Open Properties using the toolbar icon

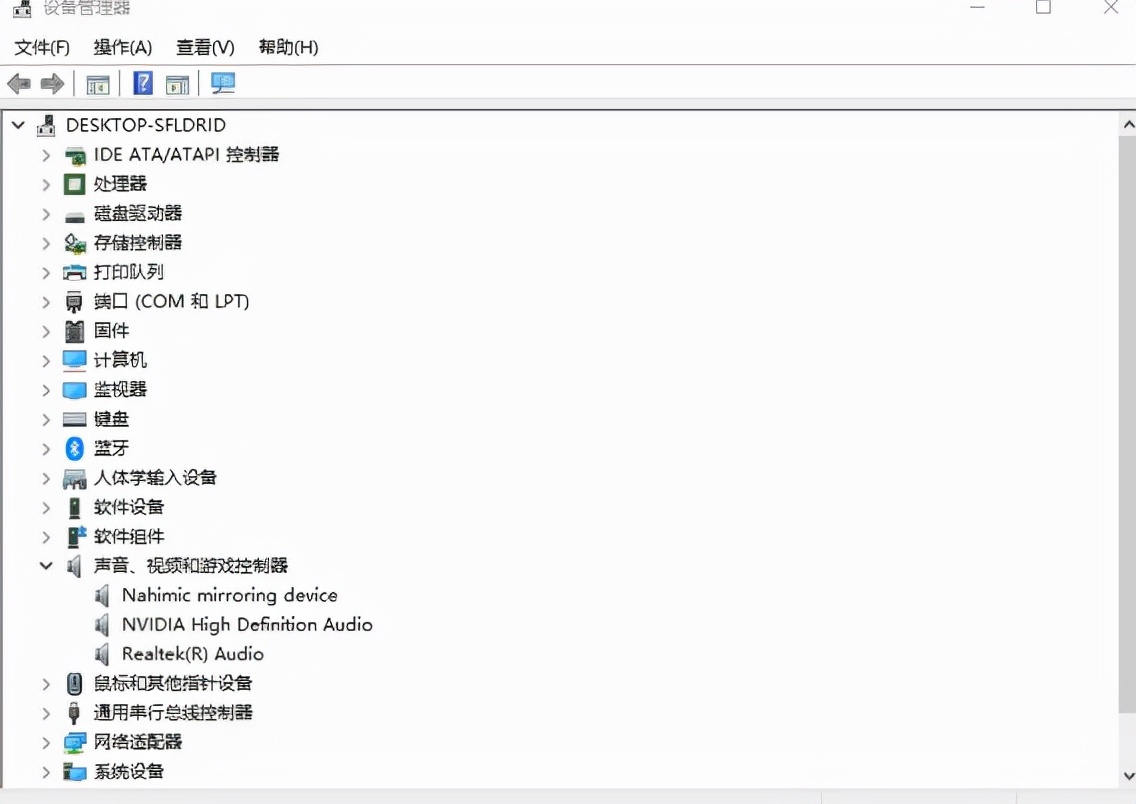(96, 84)
